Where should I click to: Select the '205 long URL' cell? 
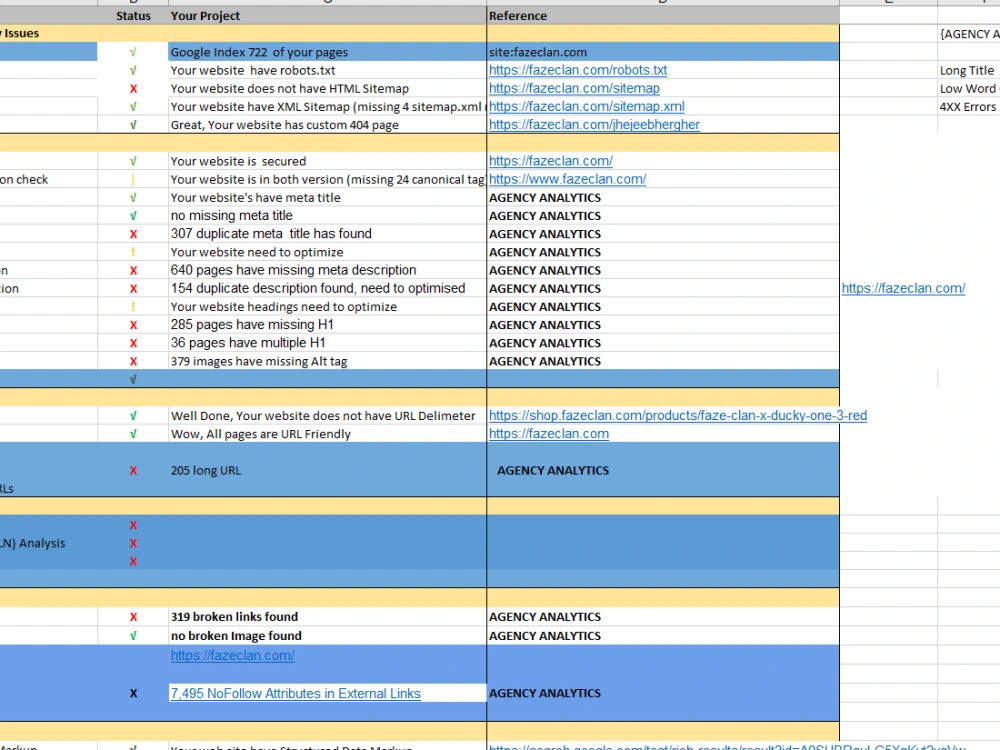[x=327, y=470]
